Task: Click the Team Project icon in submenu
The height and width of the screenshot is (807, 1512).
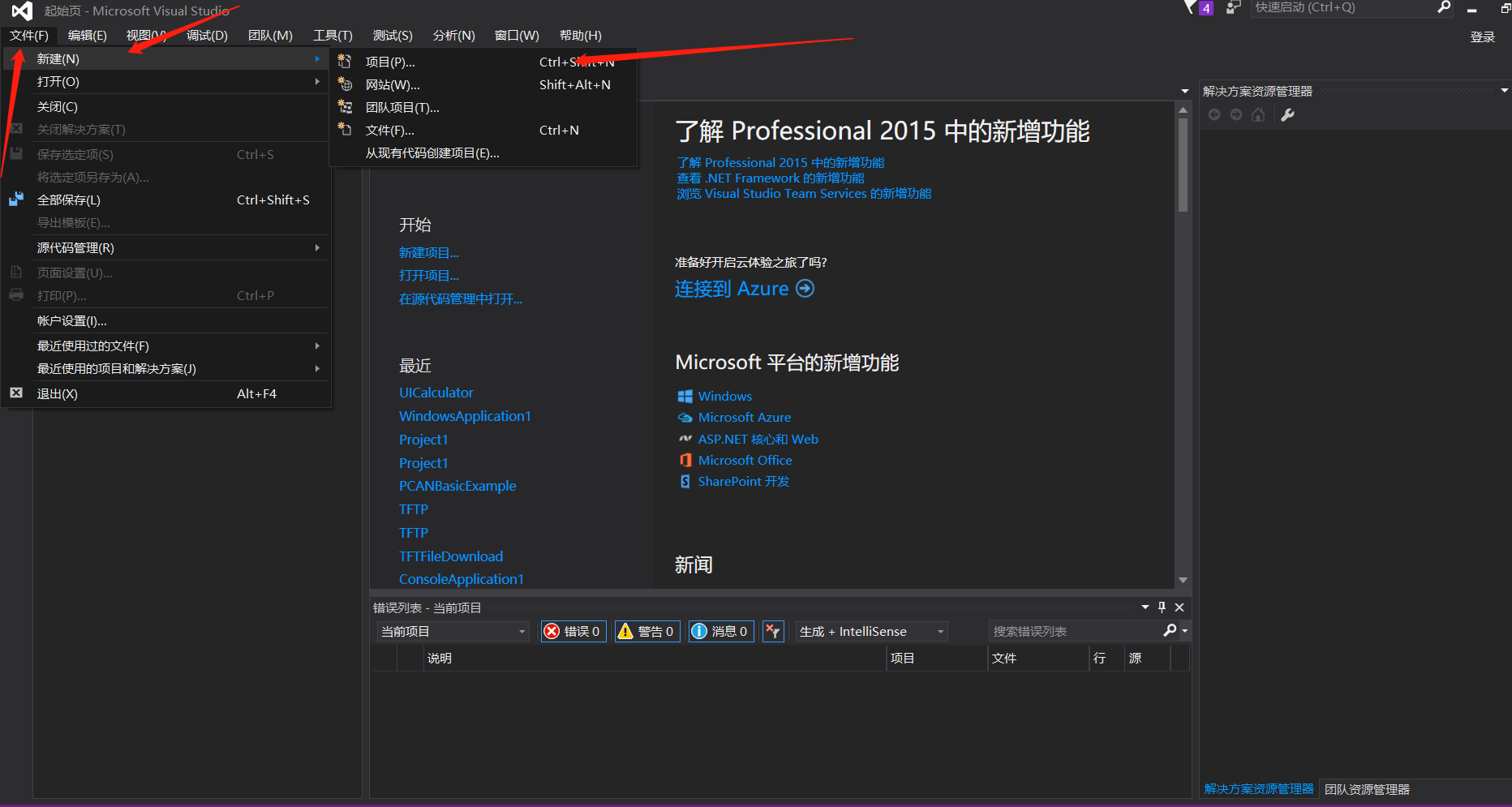Action: pos(345,107)
